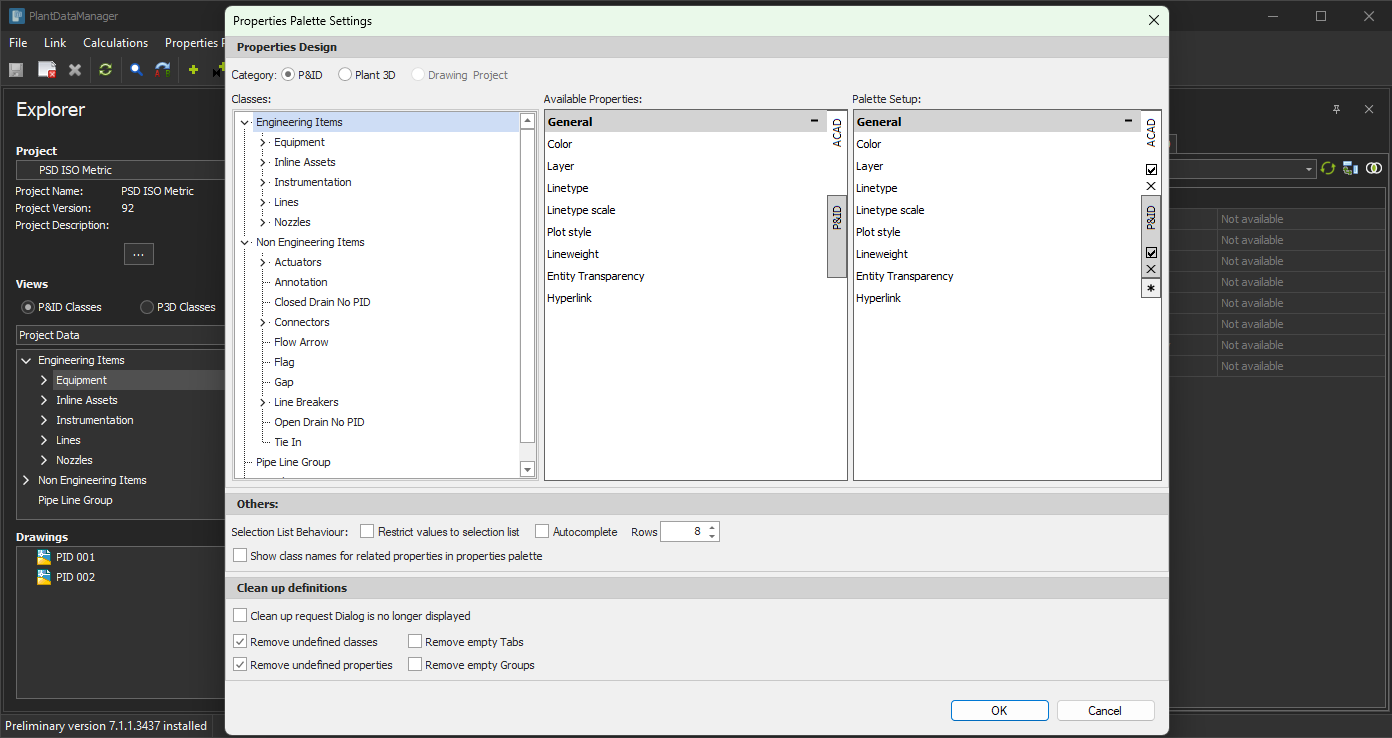Uncheck Remove undefined classes
Image resolution: width=1392 pixels, height=738 pixels.
click(240, 641)
